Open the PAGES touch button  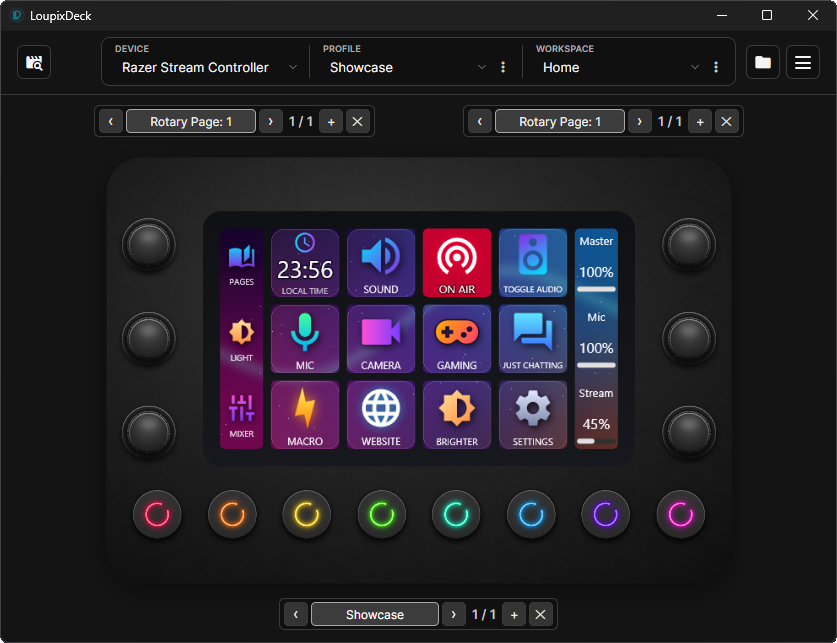pos(241,264)
